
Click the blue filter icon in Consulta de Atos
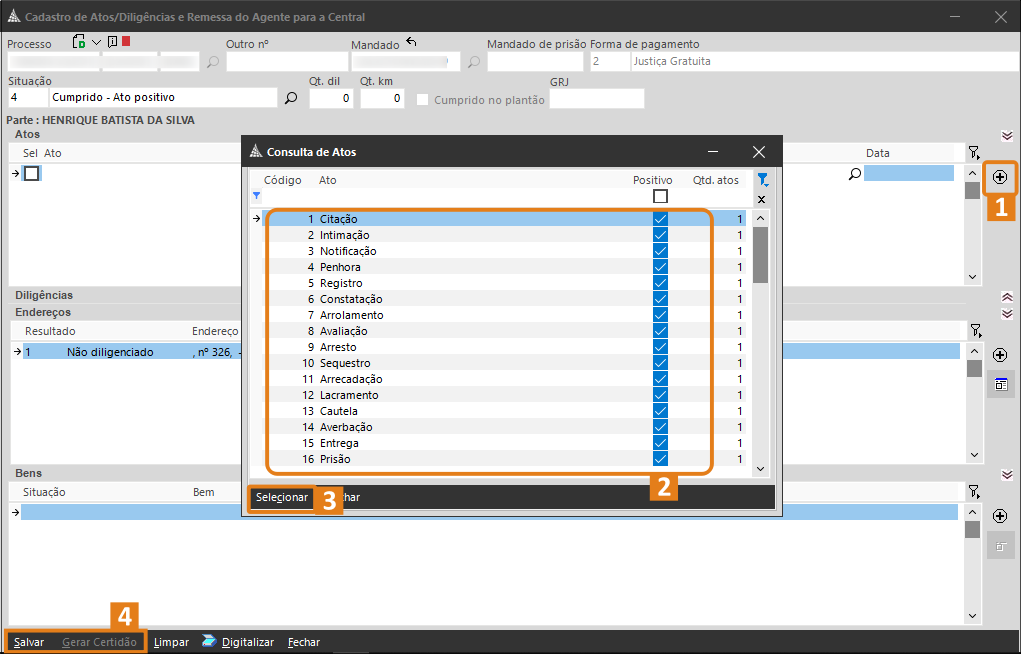[x=762, y=180]
